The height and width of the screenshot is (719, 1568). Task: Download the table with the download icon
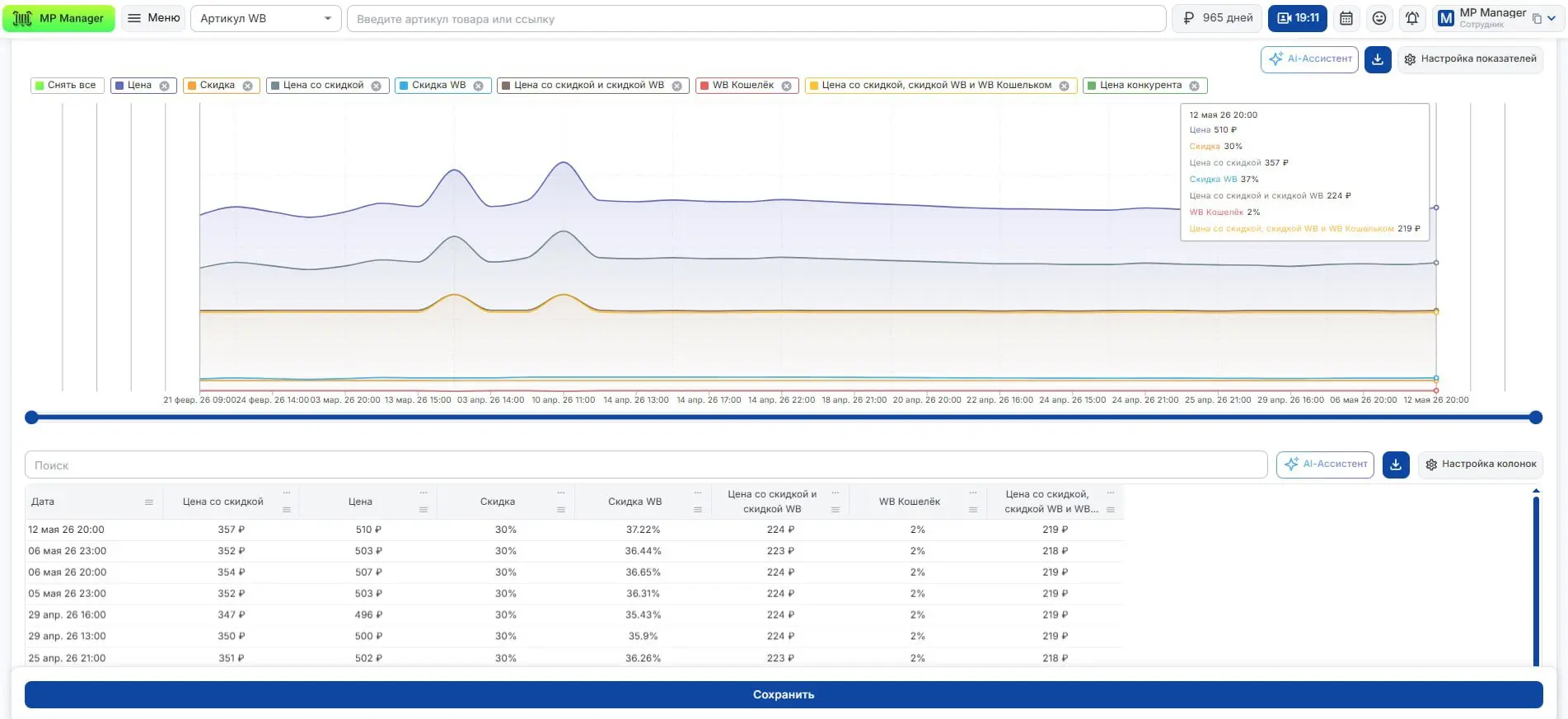coord(1396,465)
